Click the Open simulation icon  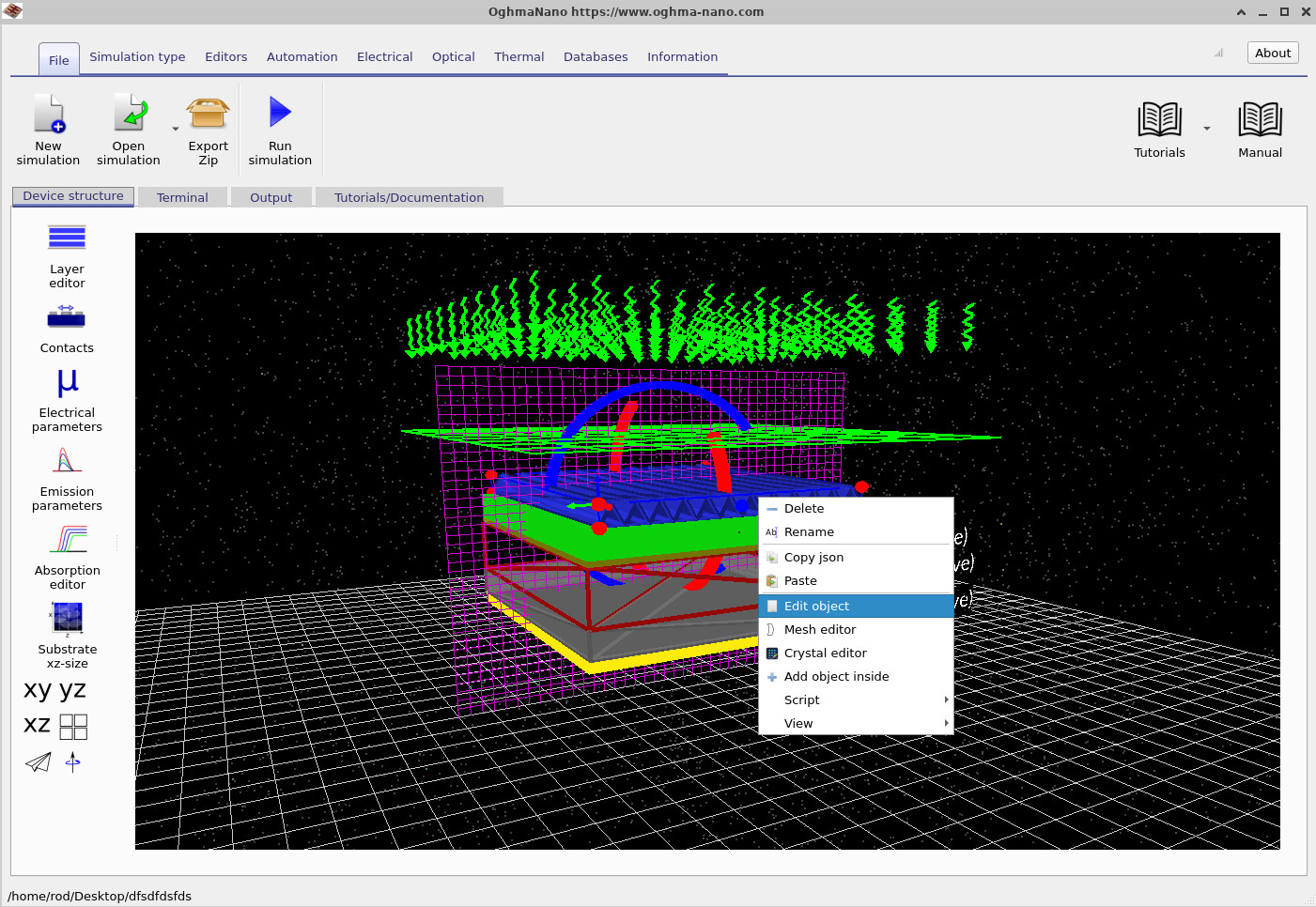pos(131,112)
